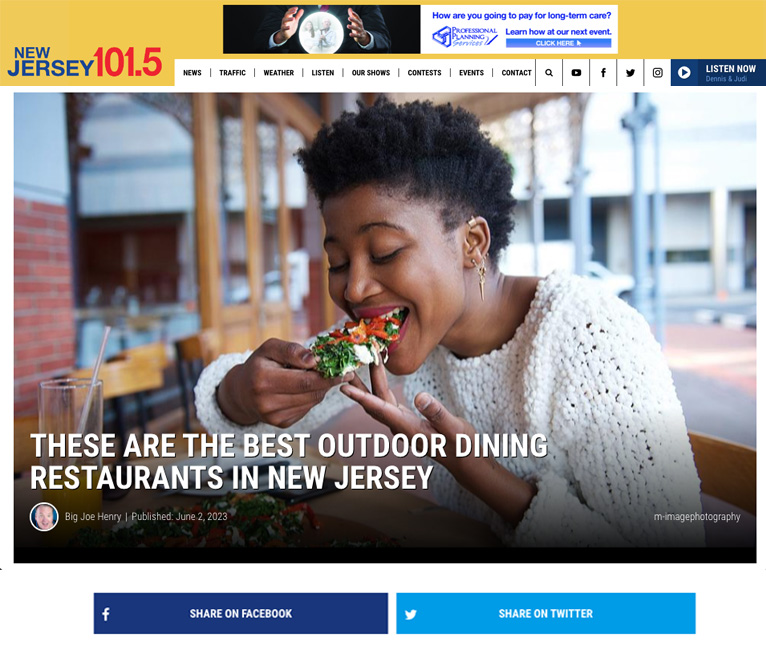
Task: Select Listen in the navigation bar
Action: (x=323, y=73)
